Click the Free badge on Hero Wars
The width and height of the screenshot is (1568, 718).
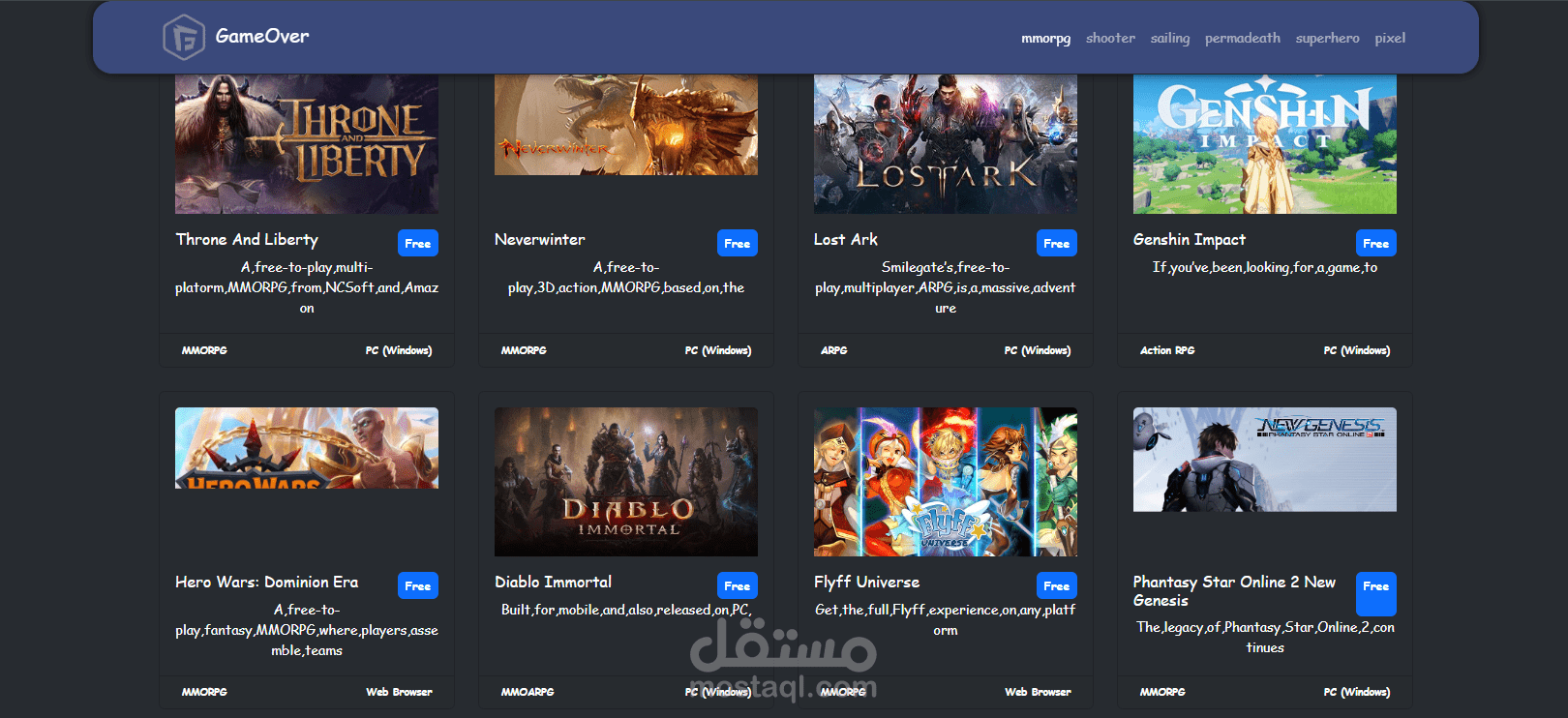pos(418,585)
